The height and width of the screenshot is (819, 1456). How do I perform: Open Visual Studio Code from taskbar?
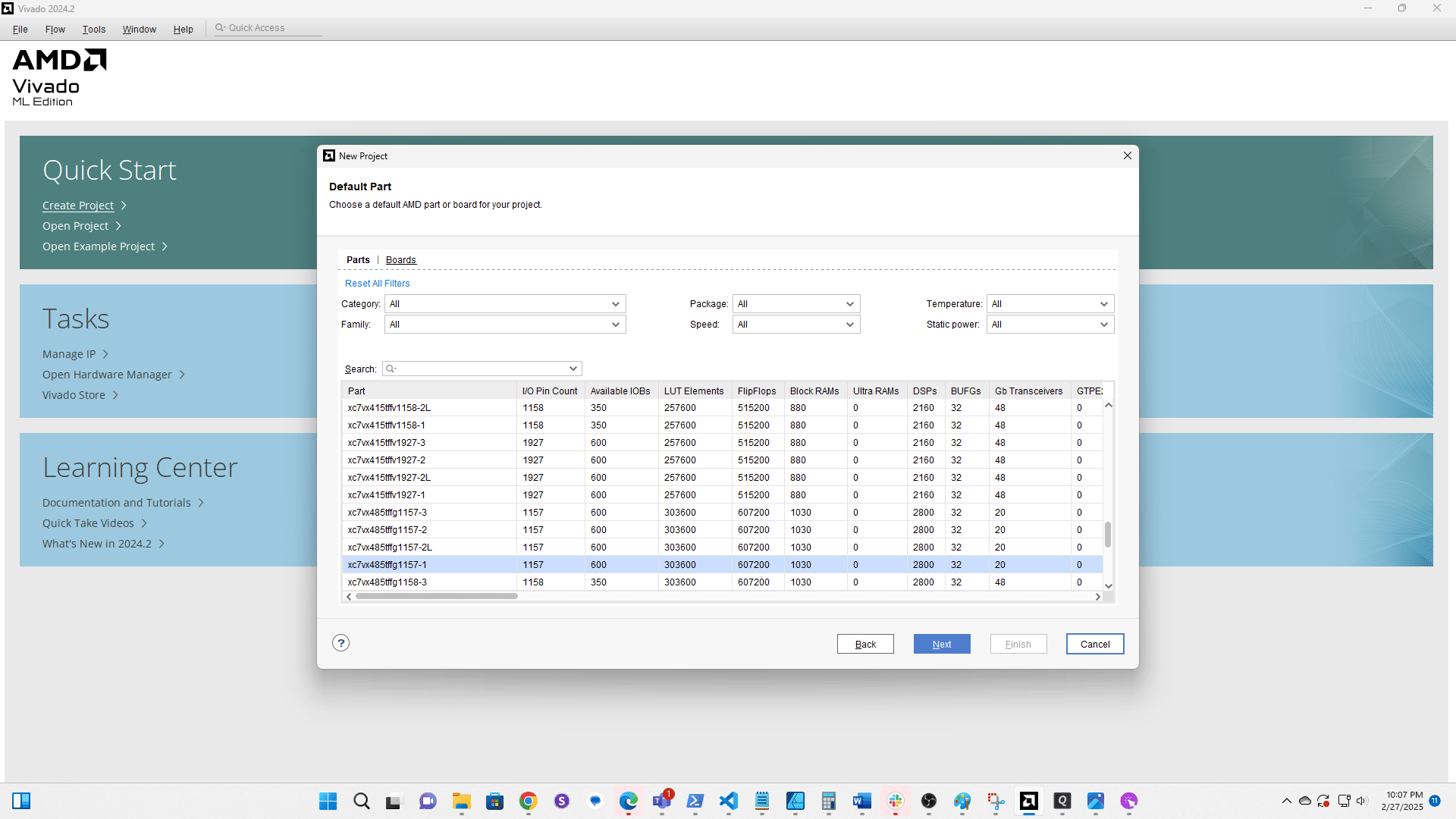tap(729, 801)
